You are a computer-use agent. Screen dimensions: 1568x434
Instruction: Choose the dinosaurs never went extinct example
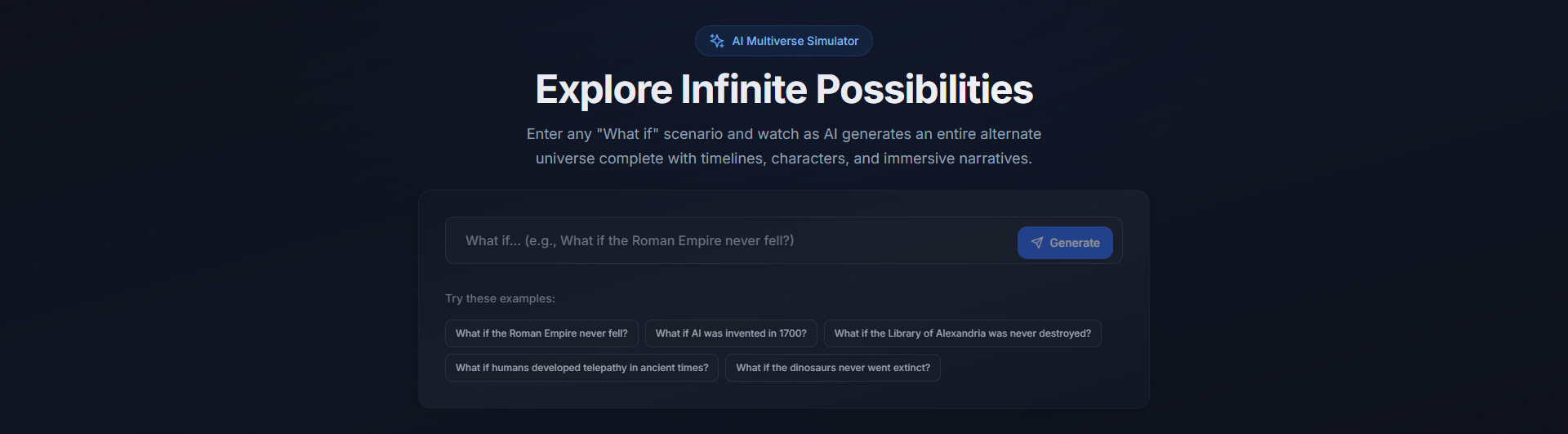(x=833, y=368)
